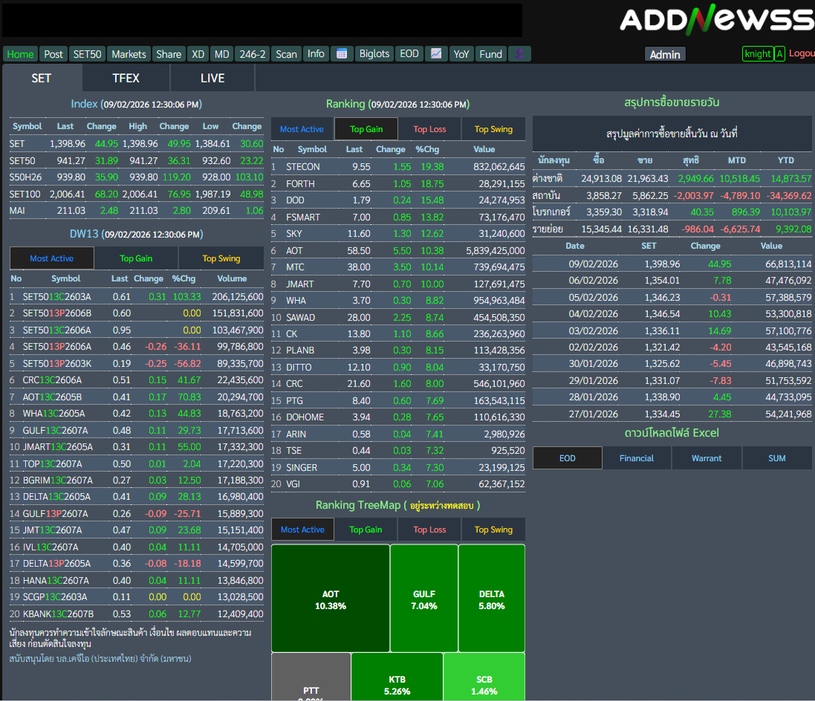Open the Biglots toolbar item
The height and width of the screenshot is (701, 815).
(374, 54)
